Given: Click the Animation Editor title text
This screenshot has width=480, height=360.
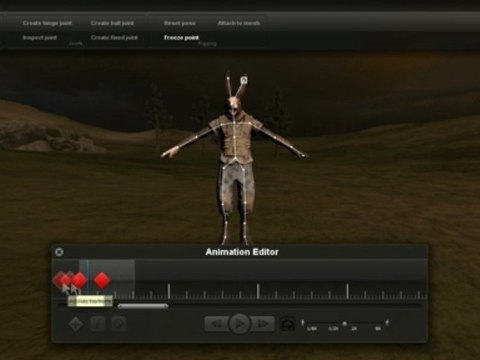Looking at the screenshot, I should (x=242, y=252).
